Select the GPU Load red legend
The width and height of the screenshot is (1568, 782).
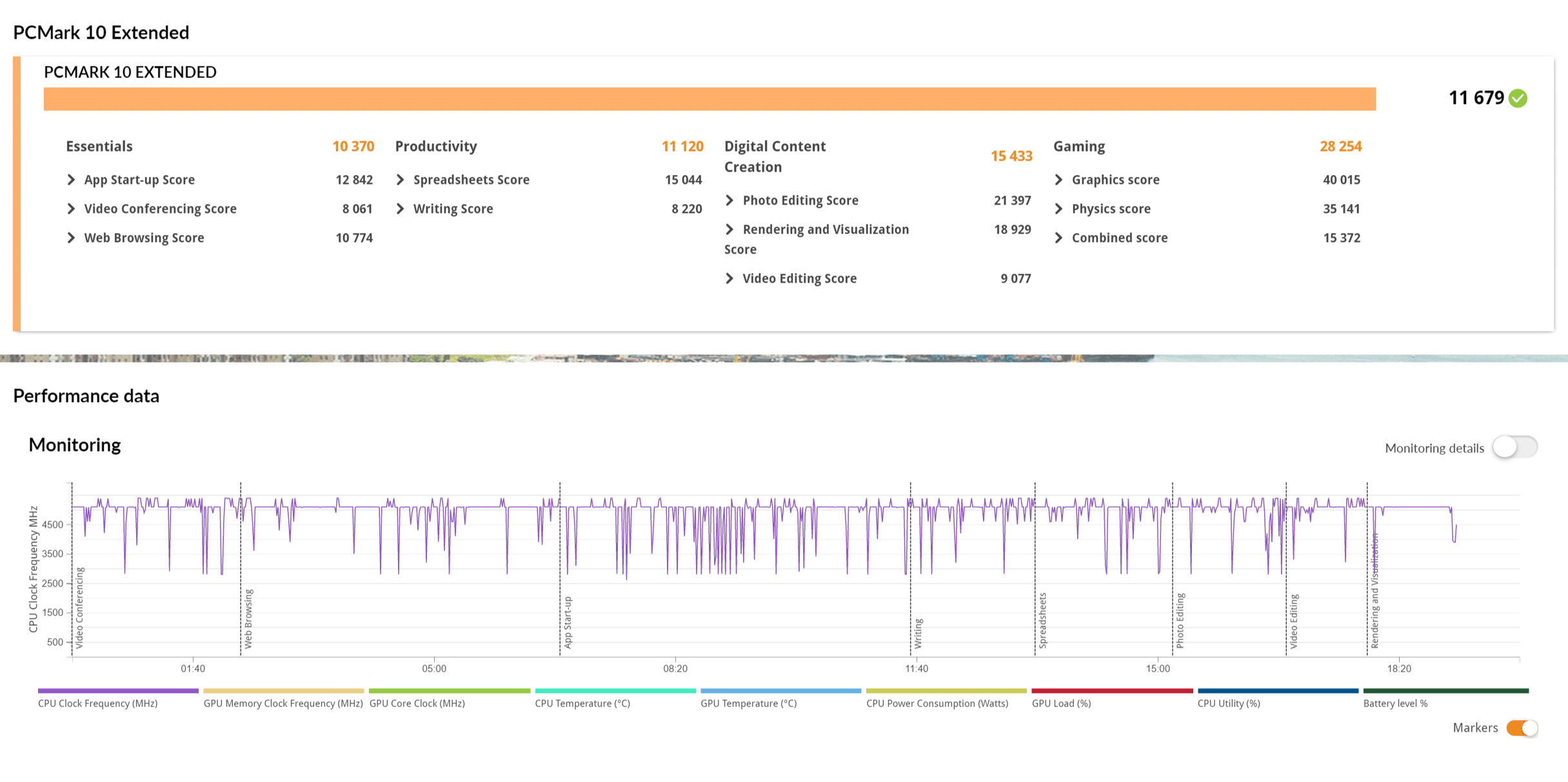pos(1112,691)
